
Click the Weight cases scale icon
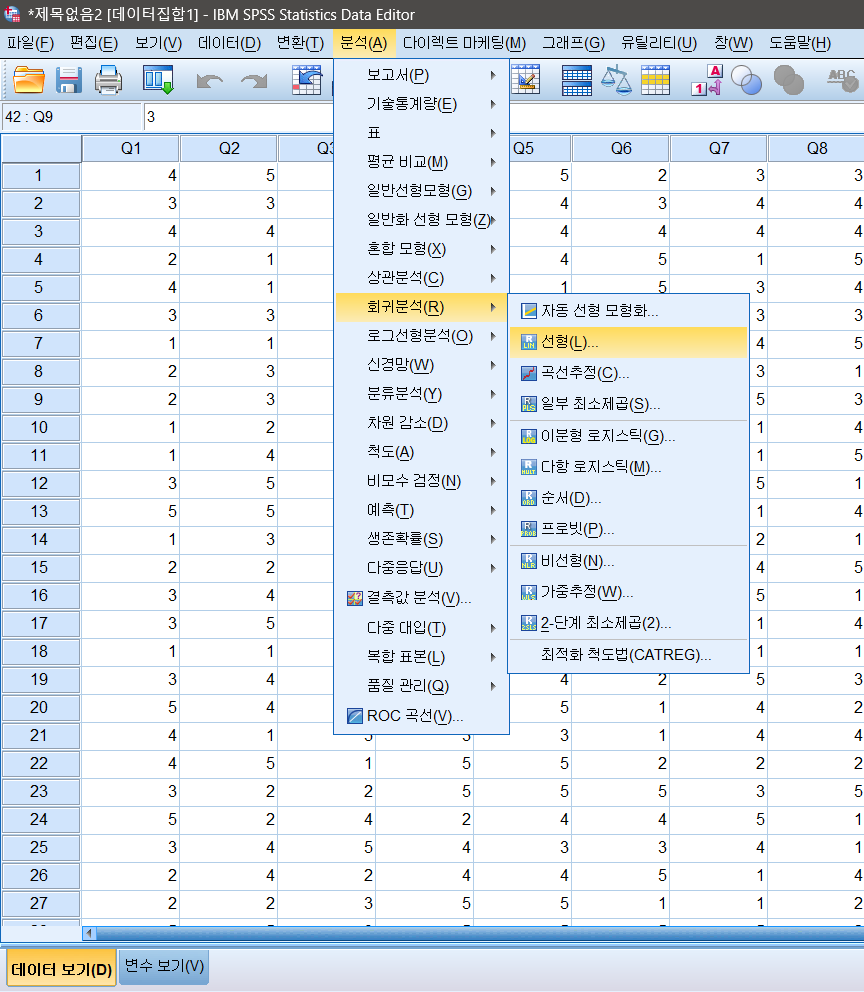615,80
